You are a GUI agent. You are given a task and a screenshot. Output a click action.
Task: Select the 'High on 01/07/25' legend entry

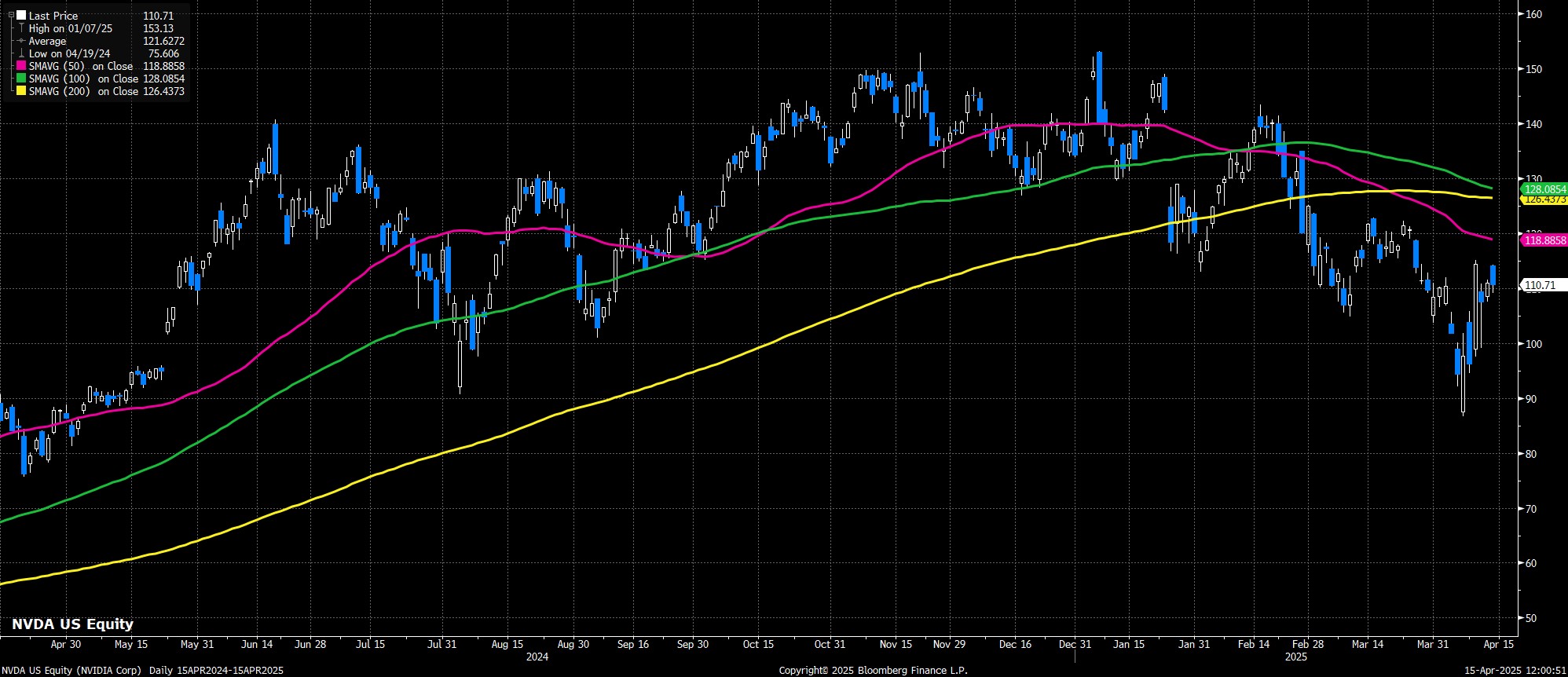(71, 28)
